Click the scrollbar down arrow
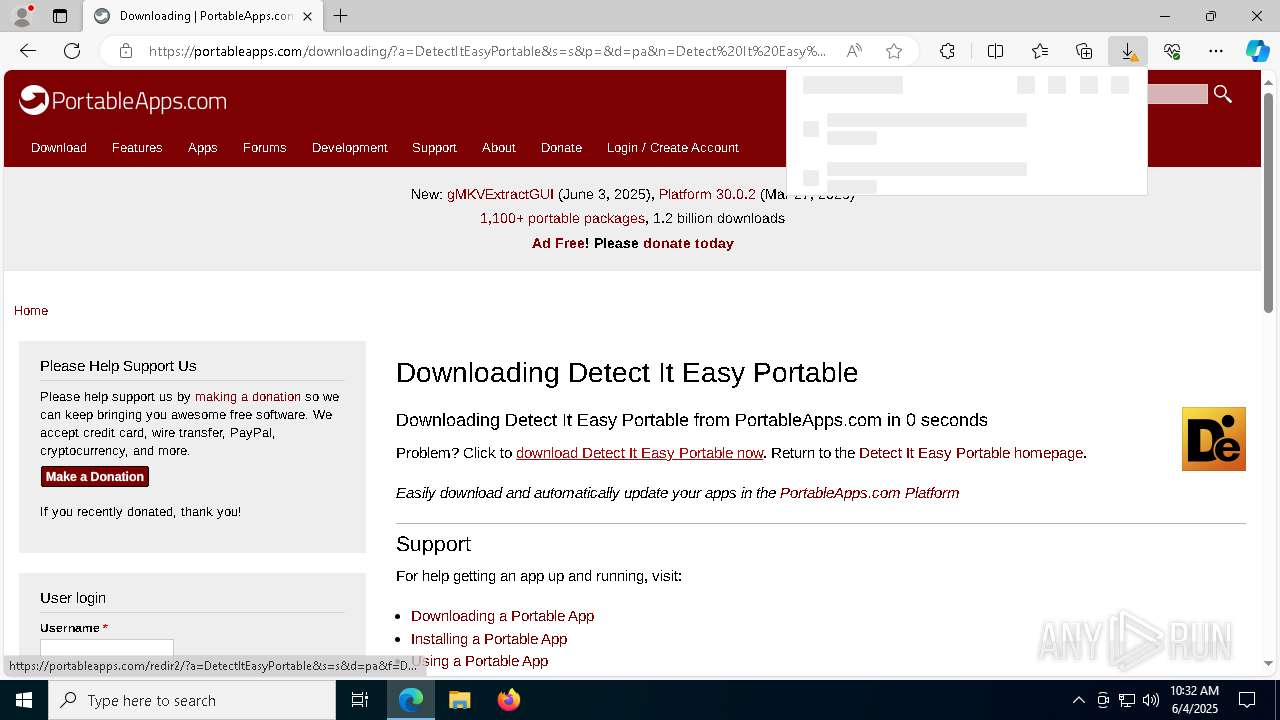 (x=1269, y=664)
